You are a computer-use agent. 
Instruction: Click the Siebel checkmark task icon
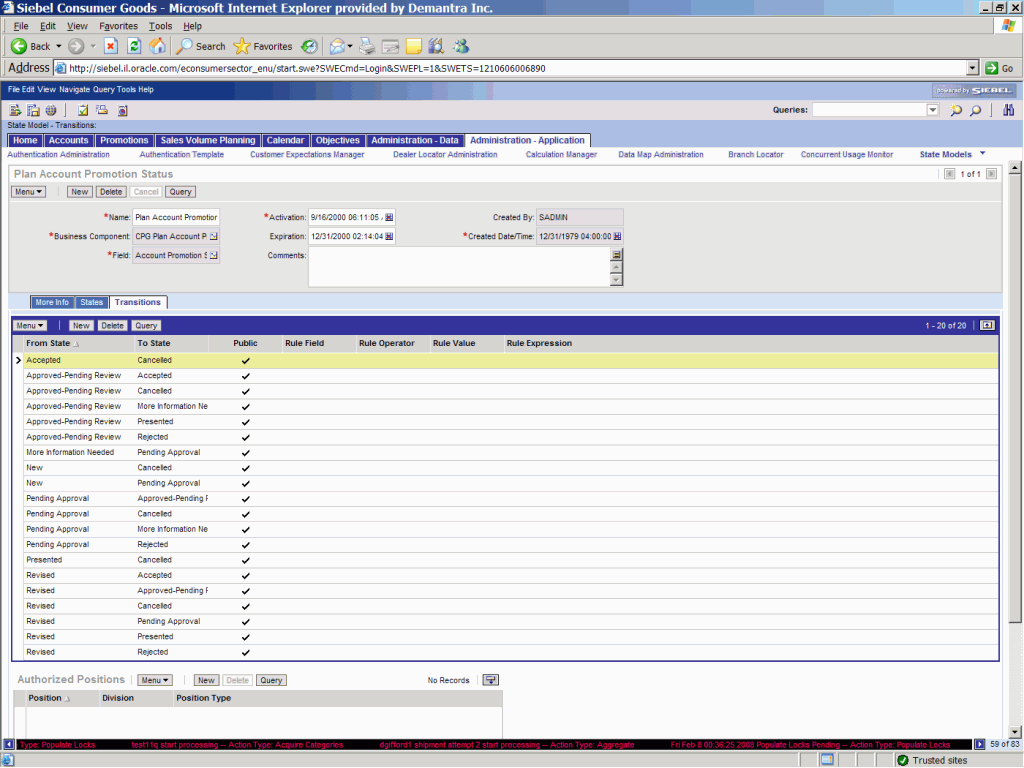(x=83, y=110)
